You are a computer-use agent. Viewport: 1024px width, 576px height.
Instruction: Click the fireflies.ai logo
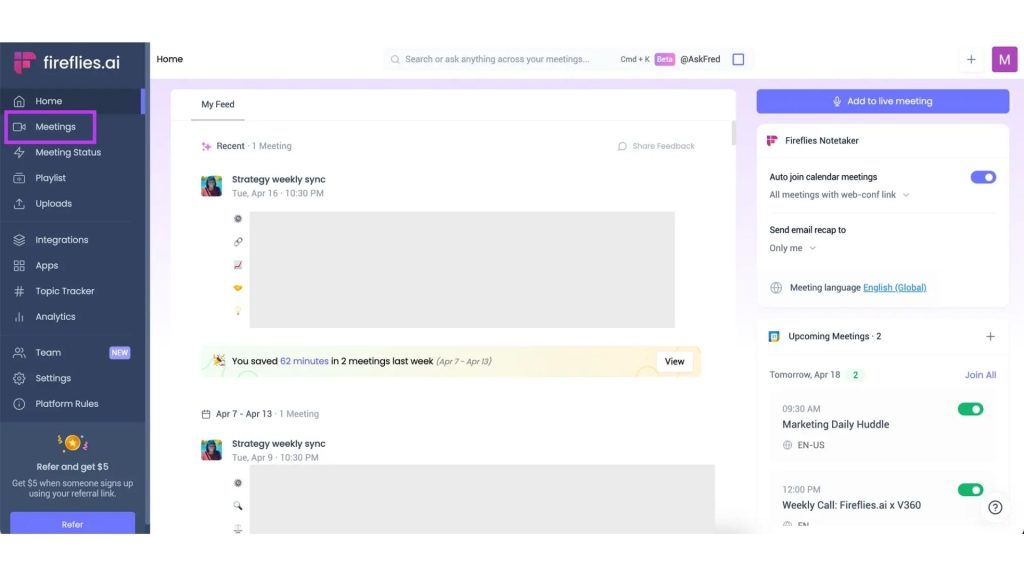tap(67, 63)
